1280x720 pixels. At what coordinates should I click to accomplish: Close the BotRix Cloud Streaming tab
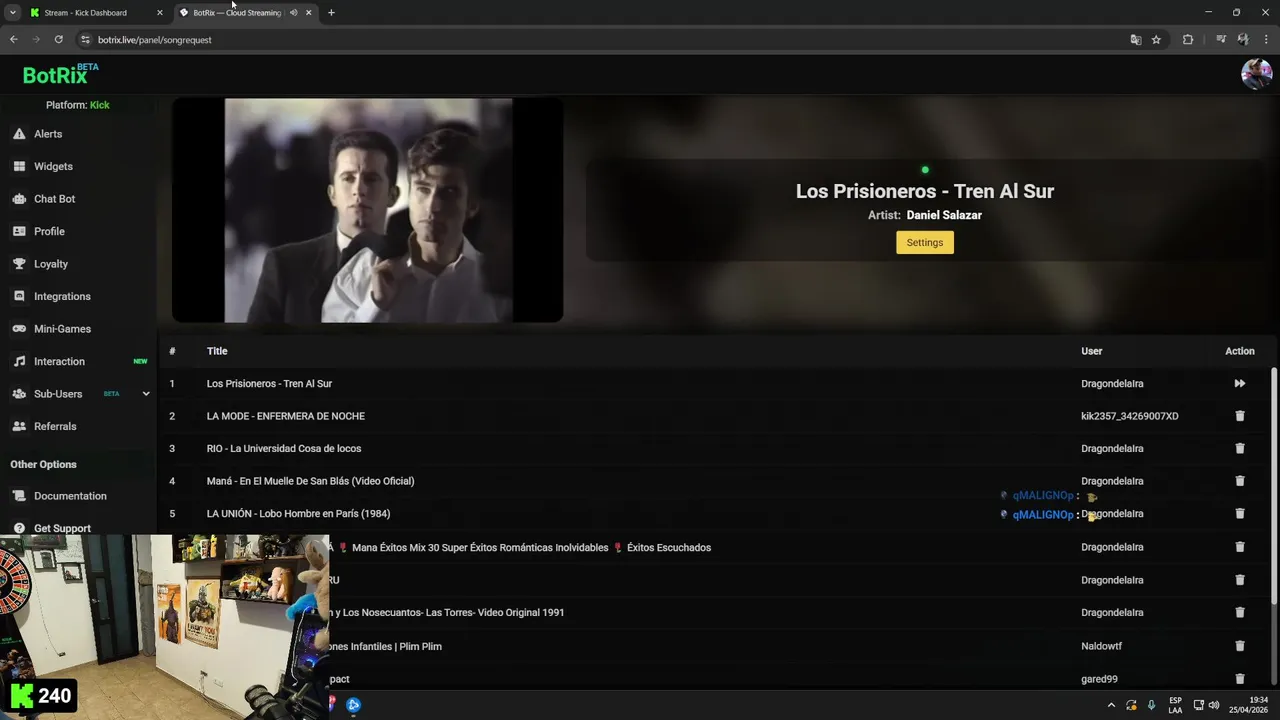pos(308,13)
